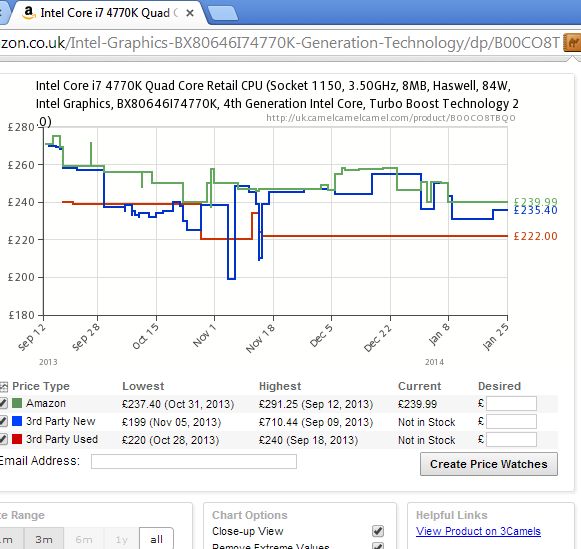Click the Jan 25 x-axis date label
The width and height of the screenshot is (581, 549).
pos(495,336)
